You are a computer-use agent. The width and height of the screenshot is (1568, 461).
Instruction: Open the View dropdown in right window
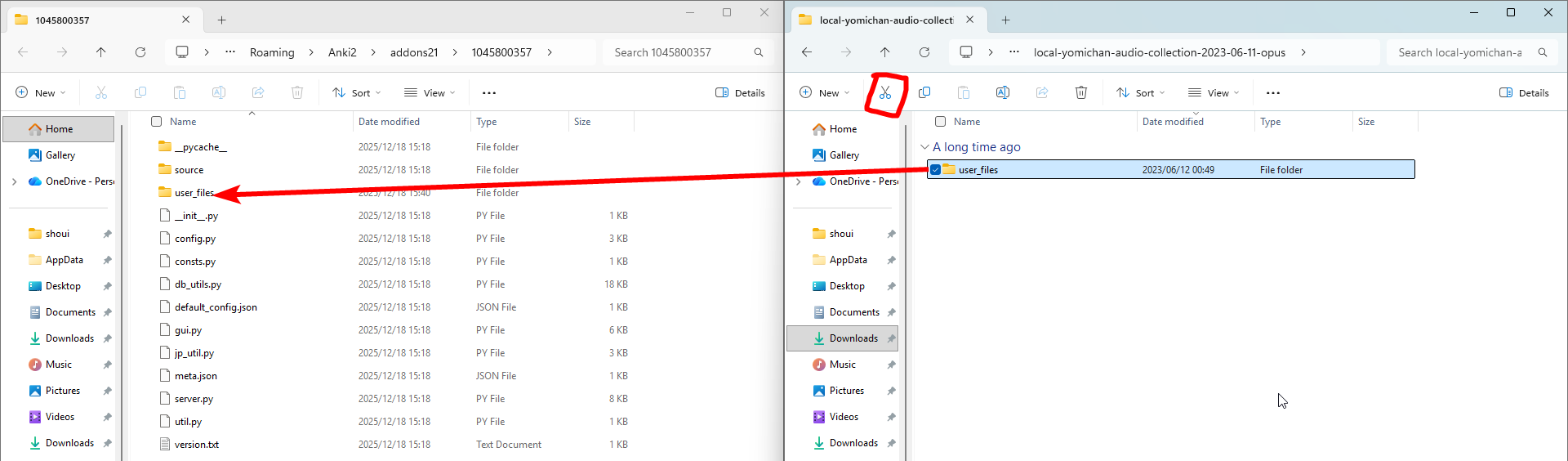click(x=1214, y=93)
